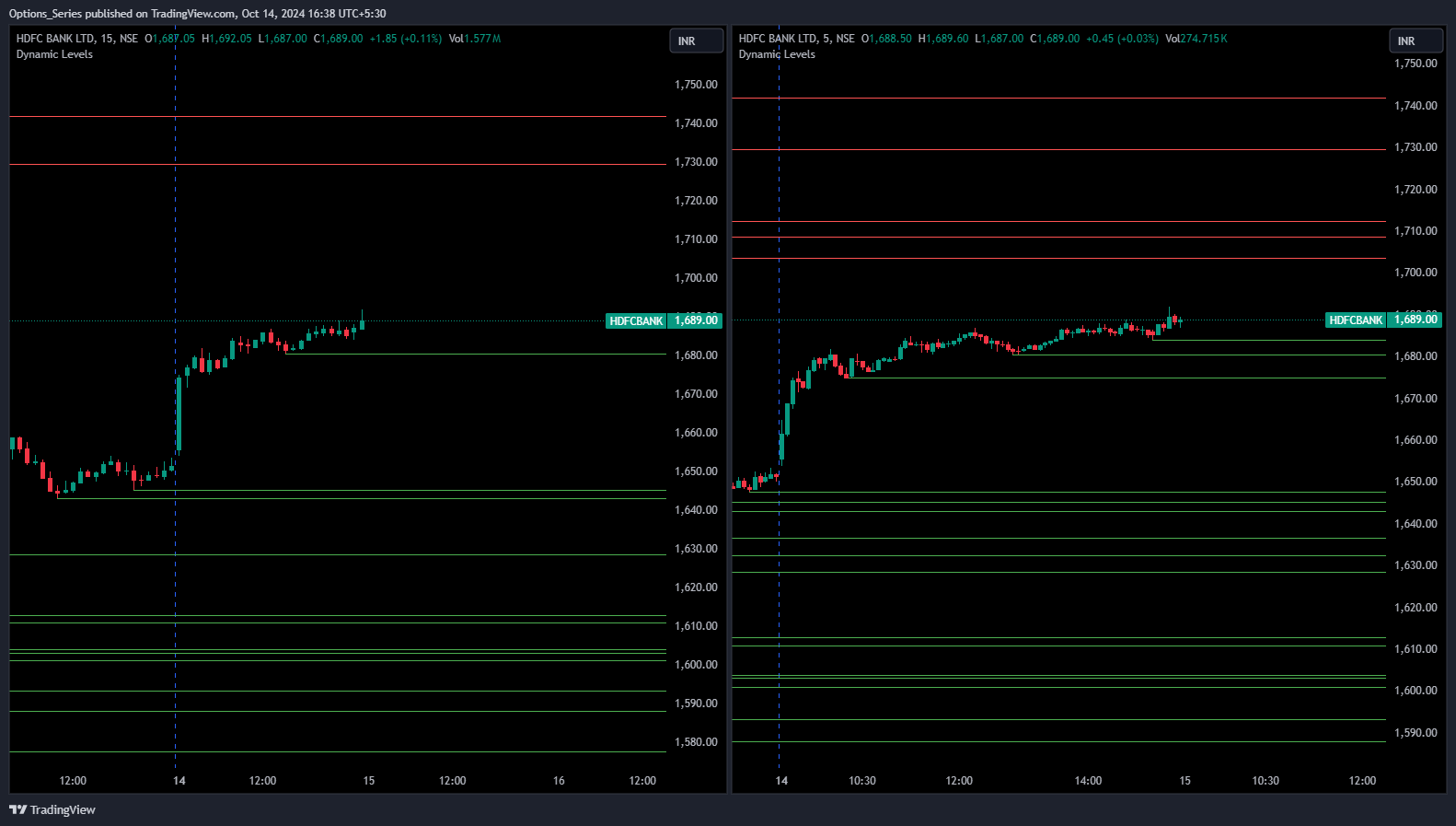Click the 'HDFC BANK LTD, 15, NSE' chart title
Screen dimensions: 1456x826
click(x=77, y=39)
